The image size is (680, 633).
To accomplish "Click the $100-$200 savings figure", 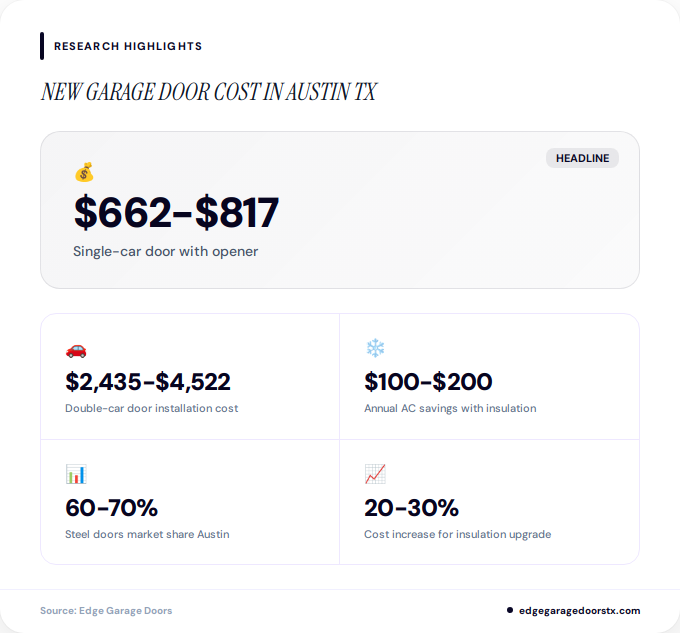I will [x=428, y=381].
